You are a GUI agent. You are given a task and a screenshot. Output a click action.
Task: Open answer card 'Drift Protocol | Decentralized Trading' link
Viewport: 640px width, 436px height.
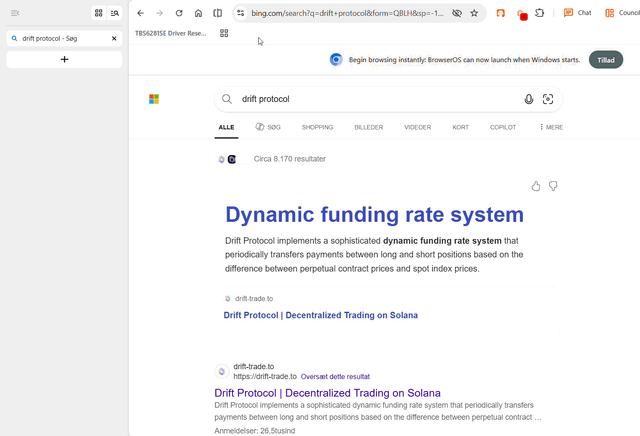coord(320,315)
